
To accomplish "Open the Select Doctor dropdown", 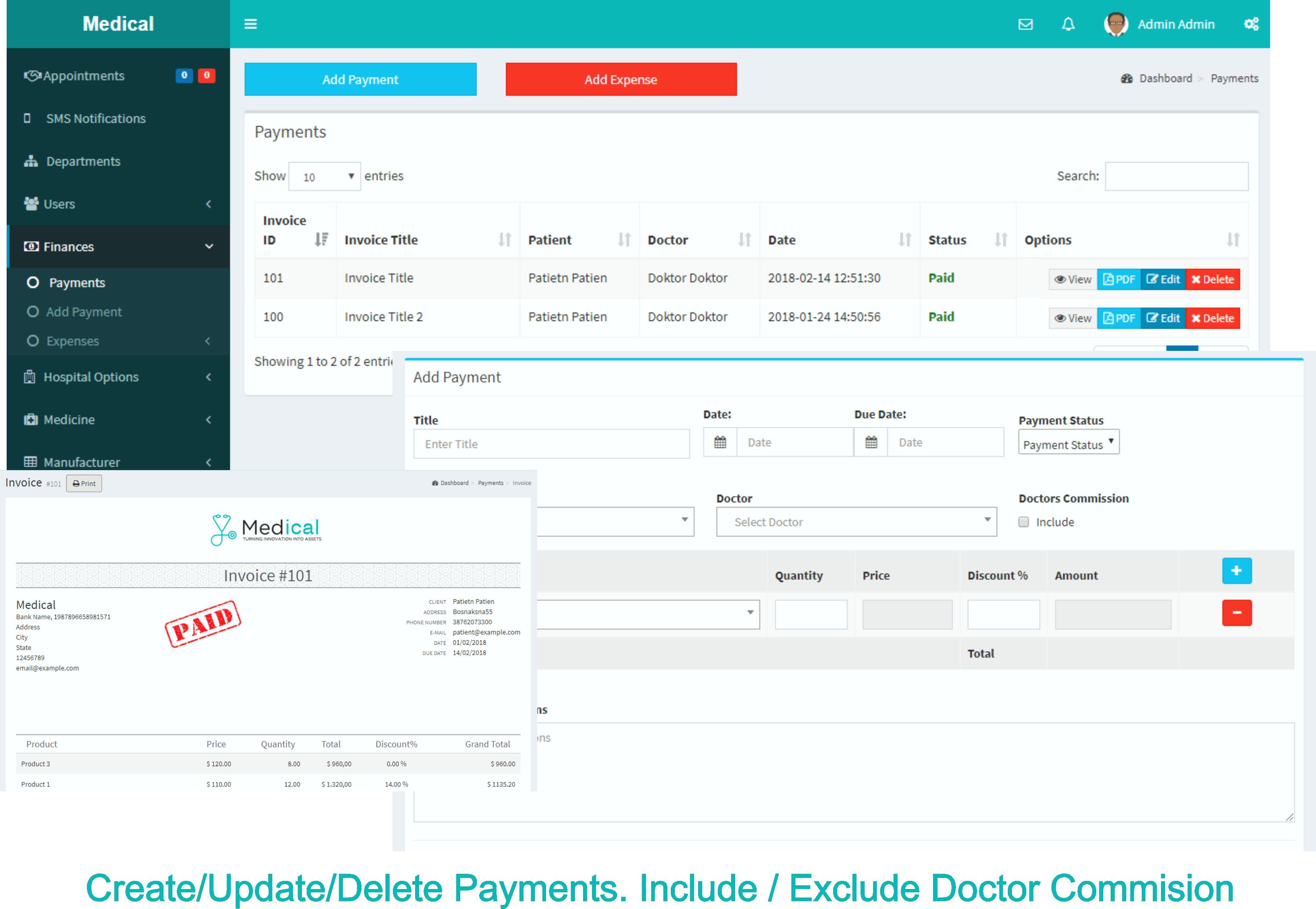I will click(x=856, y=522).
